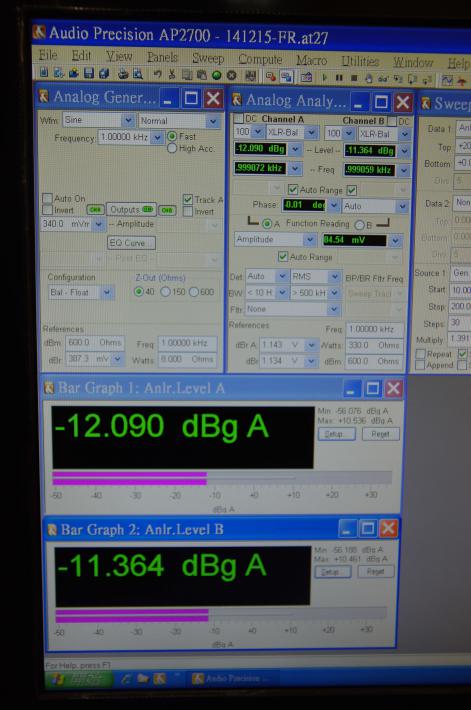471x710 pixels.
Task: Click the Bar Graph 2 title bar icon
Action: [53, 529]
